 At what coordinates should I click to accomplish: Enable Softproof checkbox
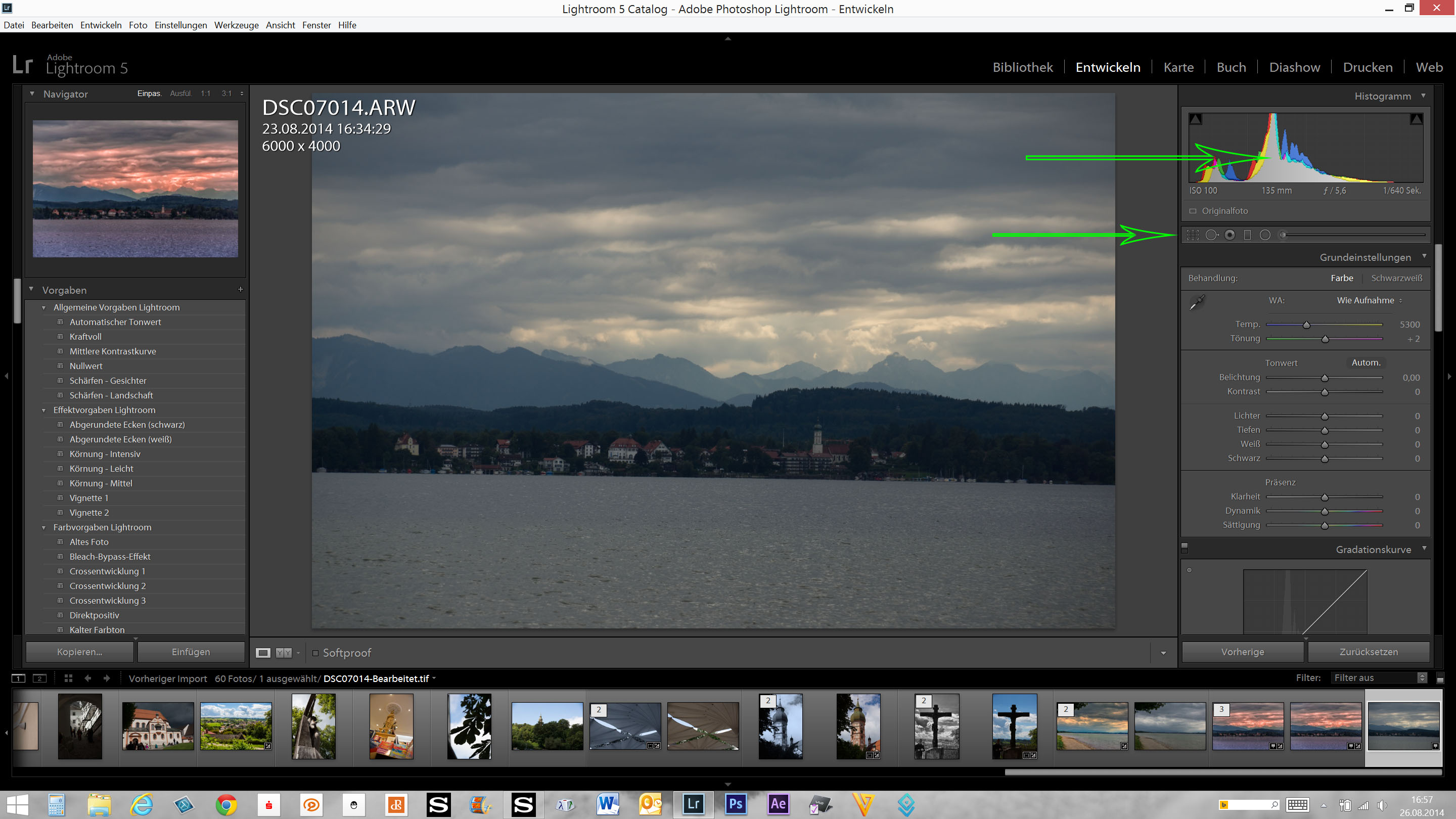(x=316, y=653)
